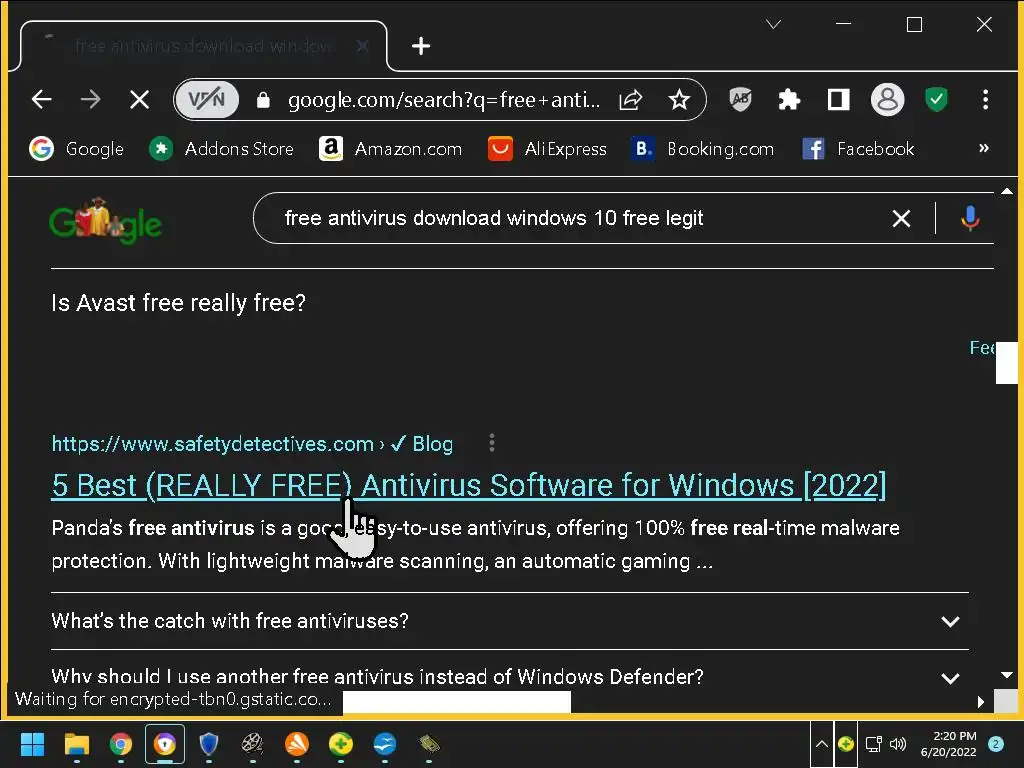This screenshot has width=1024, height=768.
Task: Click the Google doodle logo
Action: click(105, 221)
